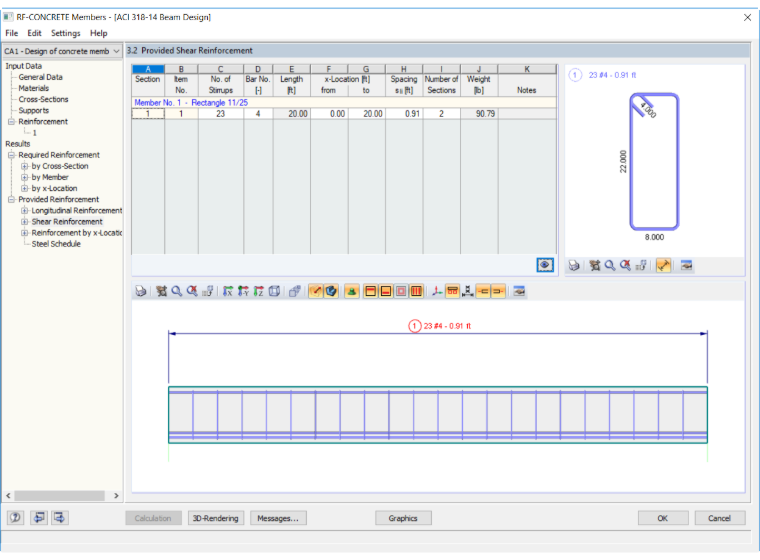
Task: Toggle the eye icon below the table
Action: click(545, 265)
